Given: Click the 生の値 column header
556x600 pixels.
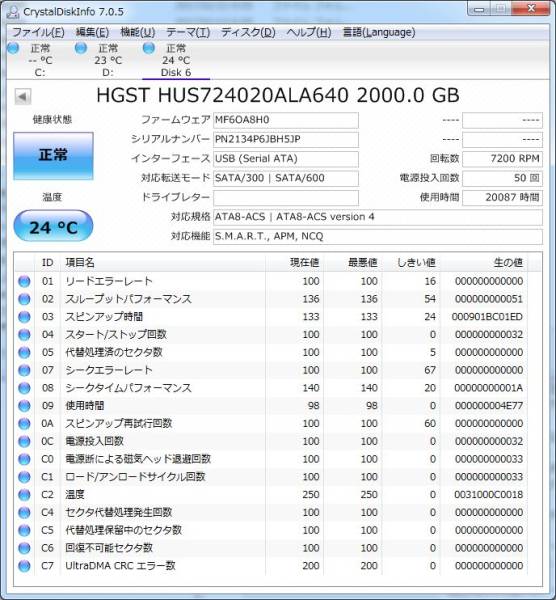Looking at the screenshot, I should tap(484, 263).
